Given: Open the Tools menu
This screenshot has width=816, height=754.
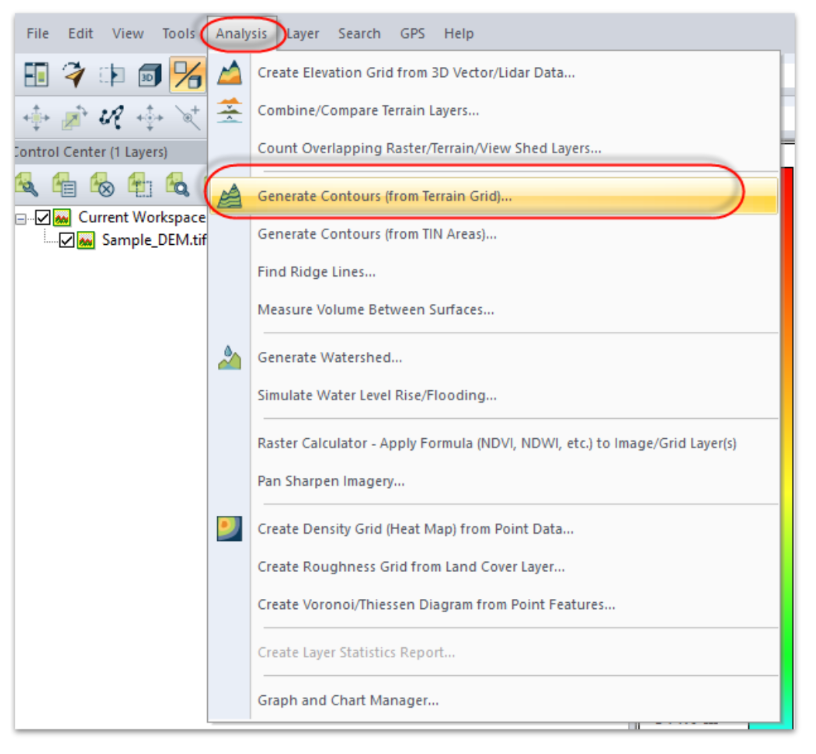Looking at the screenshot, I should [178, 33].
